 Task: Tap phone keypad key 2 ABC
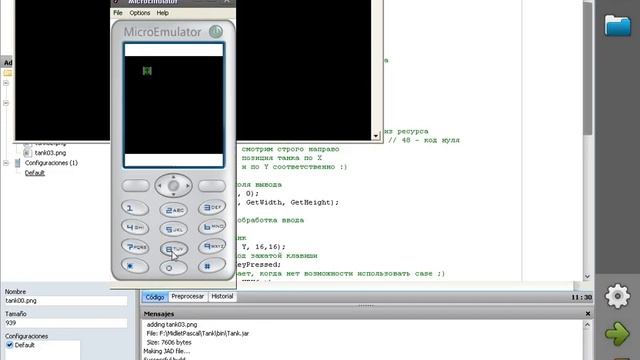pyautogui.click(x=173, y=210)
